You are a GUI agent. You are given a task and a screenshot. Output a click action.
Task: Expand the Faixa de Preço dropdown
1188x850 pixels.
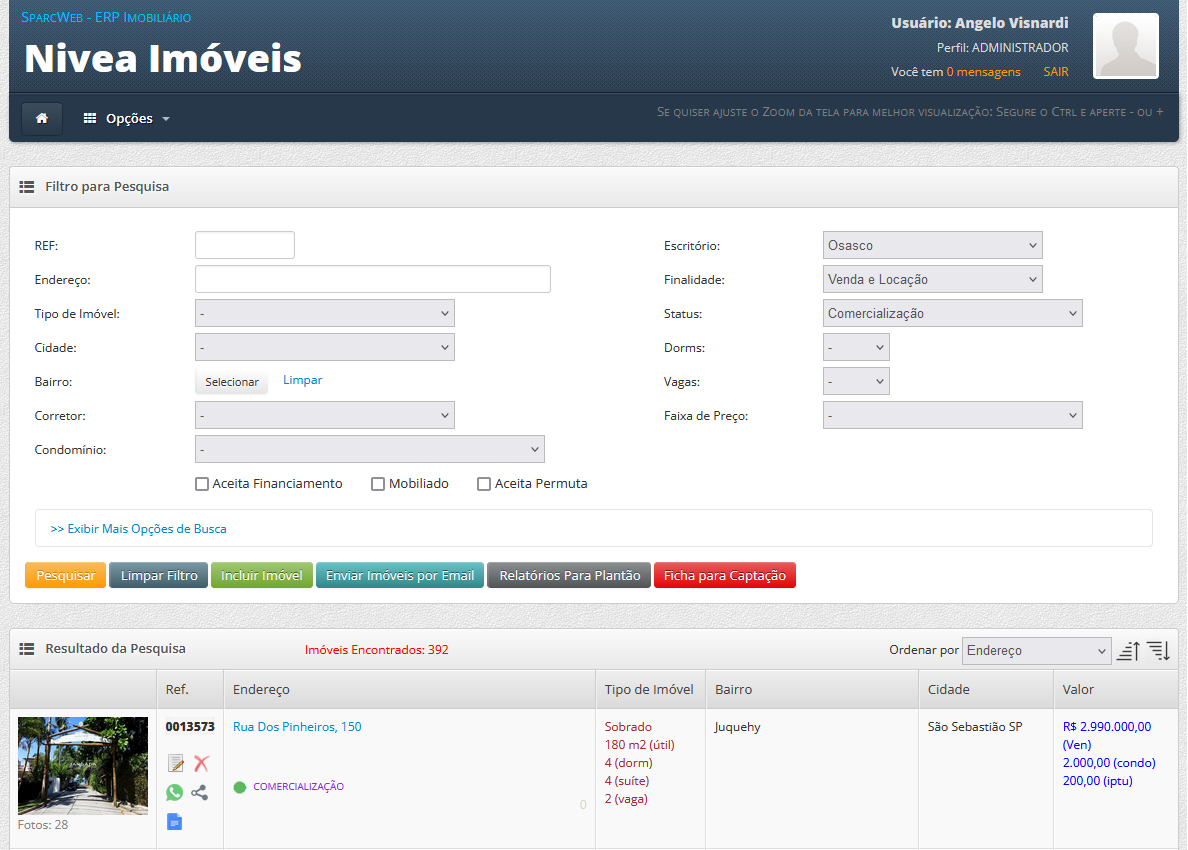(952, 416)
